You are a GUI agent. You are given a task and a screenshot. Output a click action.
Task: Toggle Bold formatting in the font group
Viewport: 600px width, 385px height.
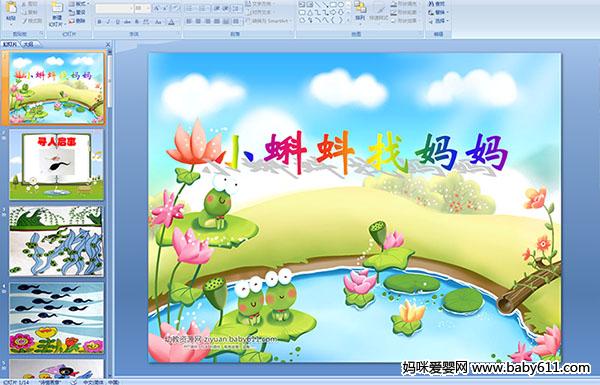coord(99,22)
